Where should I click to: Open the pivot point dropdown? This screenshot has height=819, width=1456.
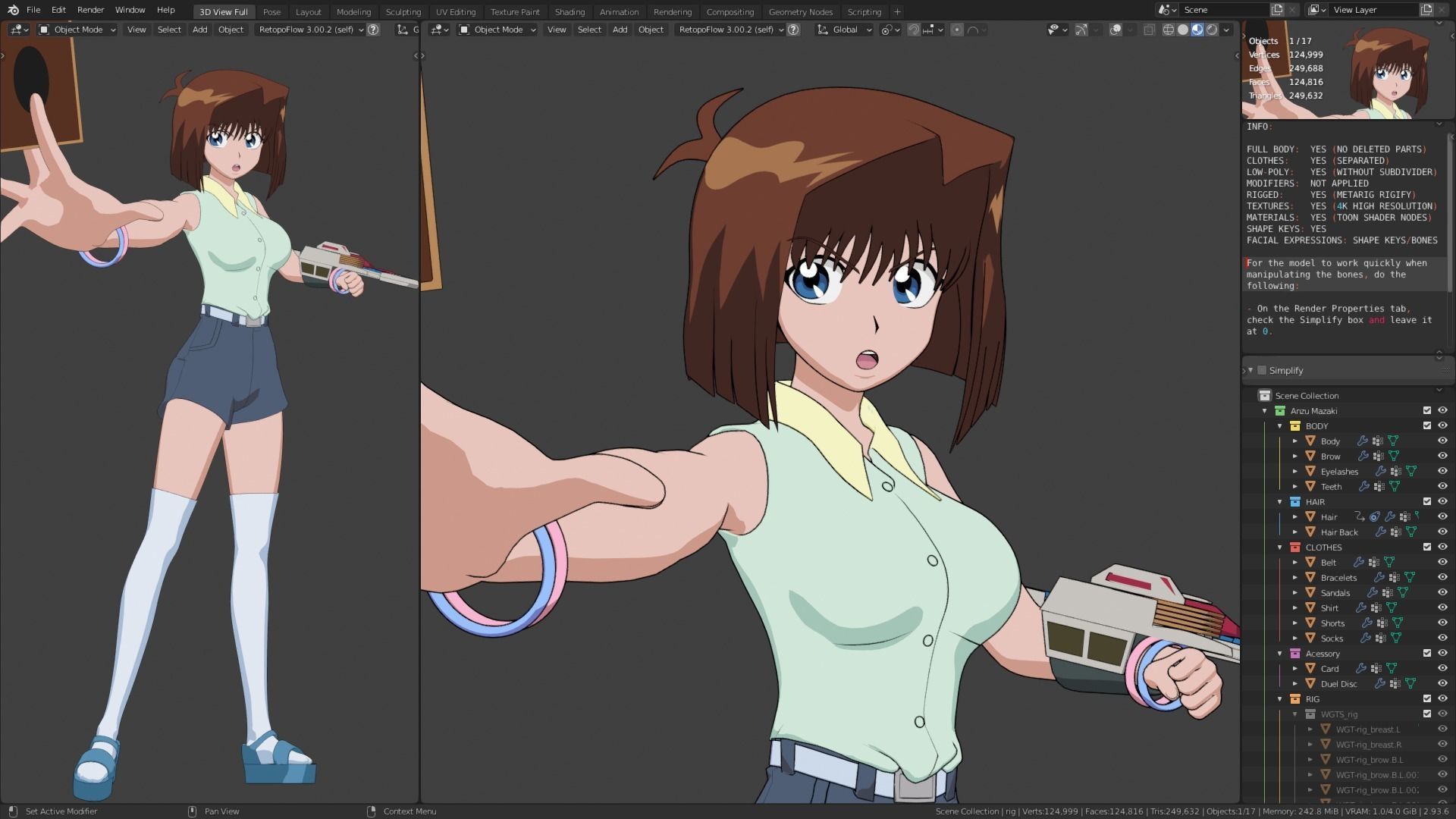point(890,30)
